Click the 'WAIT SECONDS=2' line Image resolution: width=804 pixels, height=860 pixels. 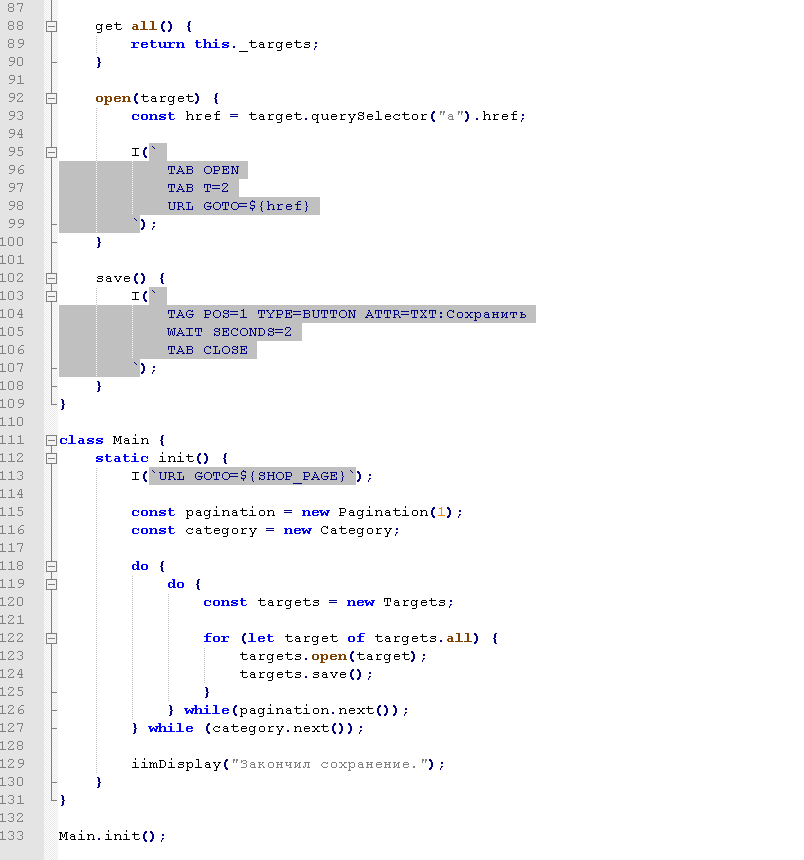pos(229,332)
